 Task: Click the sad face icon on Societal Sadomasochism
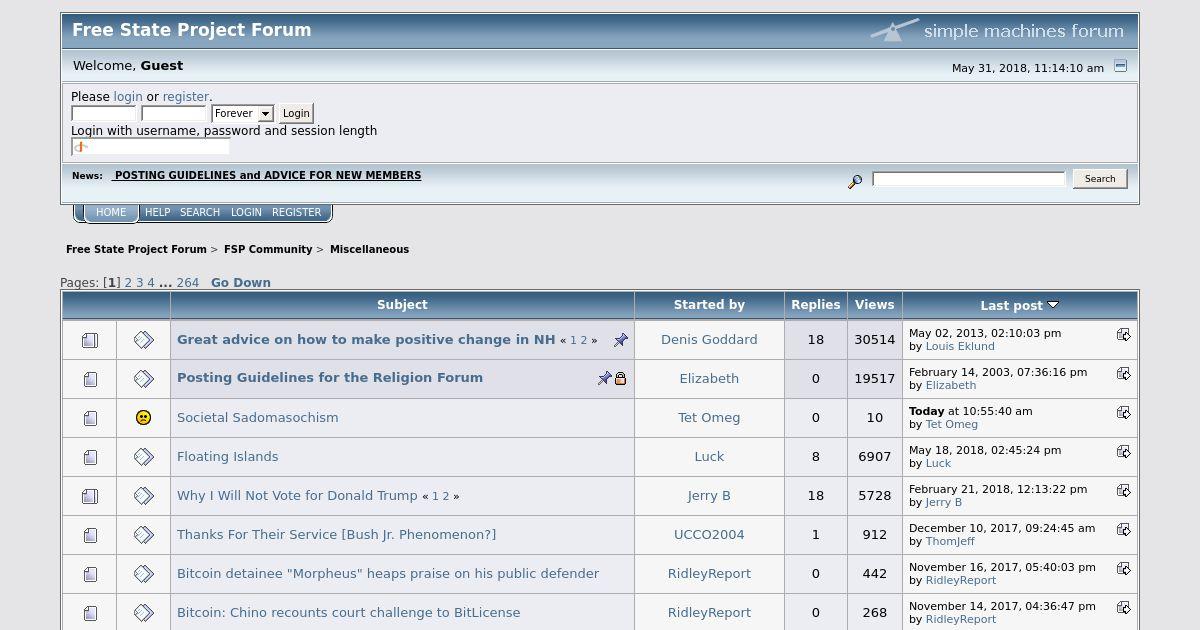tap(143, 418)
